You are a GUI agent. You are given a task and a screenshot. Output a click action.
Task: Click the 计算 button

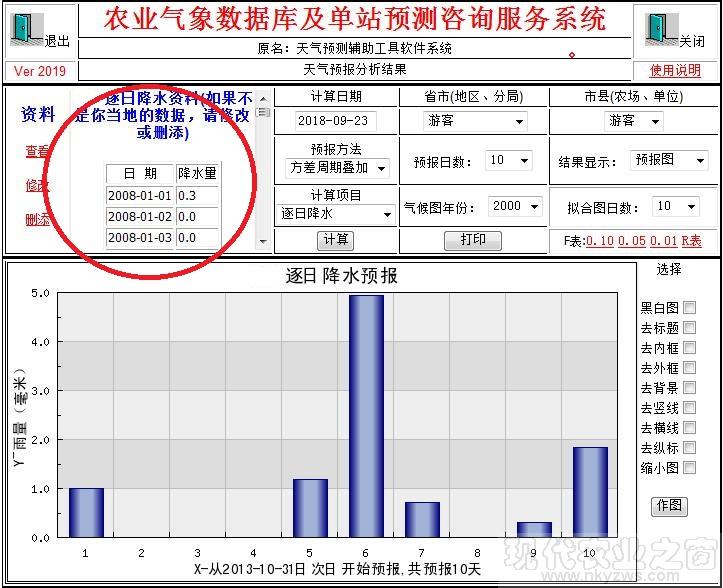(x=336, y=240)
